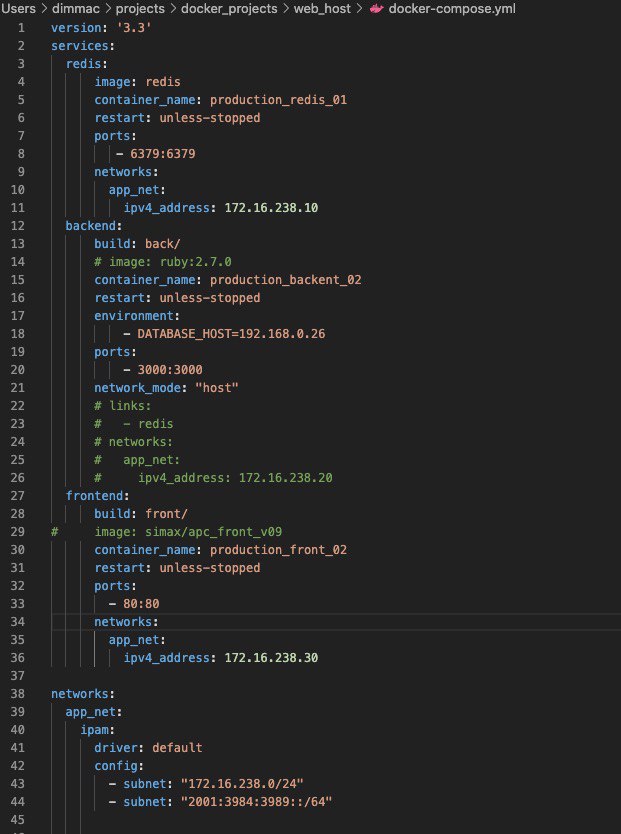Screen dimensions: 621x834
Task: Click the backend service key
Action: click(x=90, y=226)
